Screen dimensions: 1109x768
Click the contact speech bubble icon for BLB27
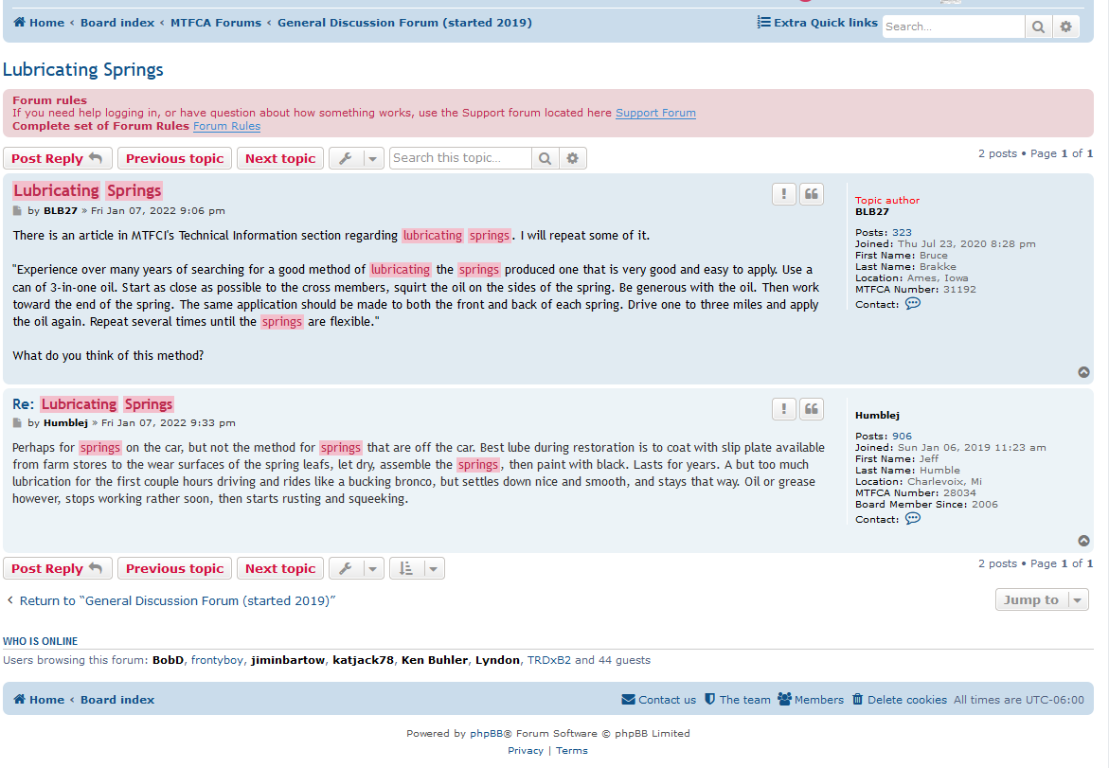(x=912, y=304)
